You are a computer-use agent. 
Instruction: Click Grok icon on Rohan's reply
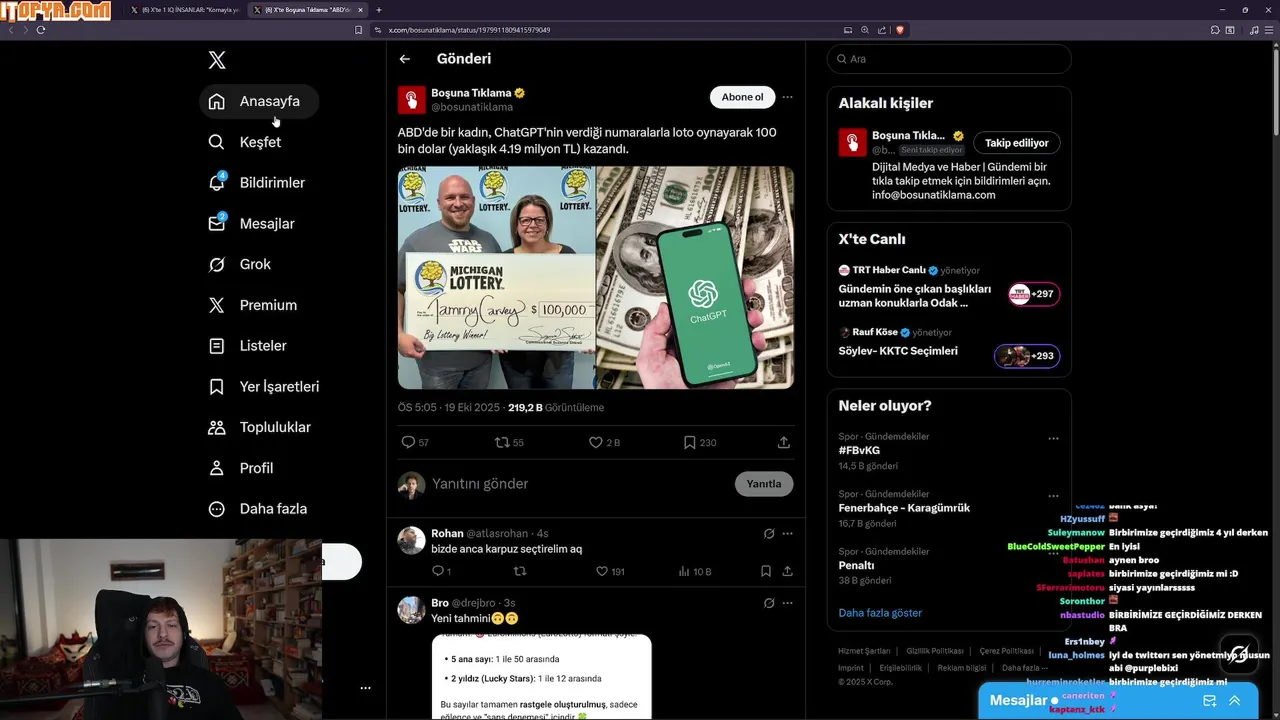769,534
